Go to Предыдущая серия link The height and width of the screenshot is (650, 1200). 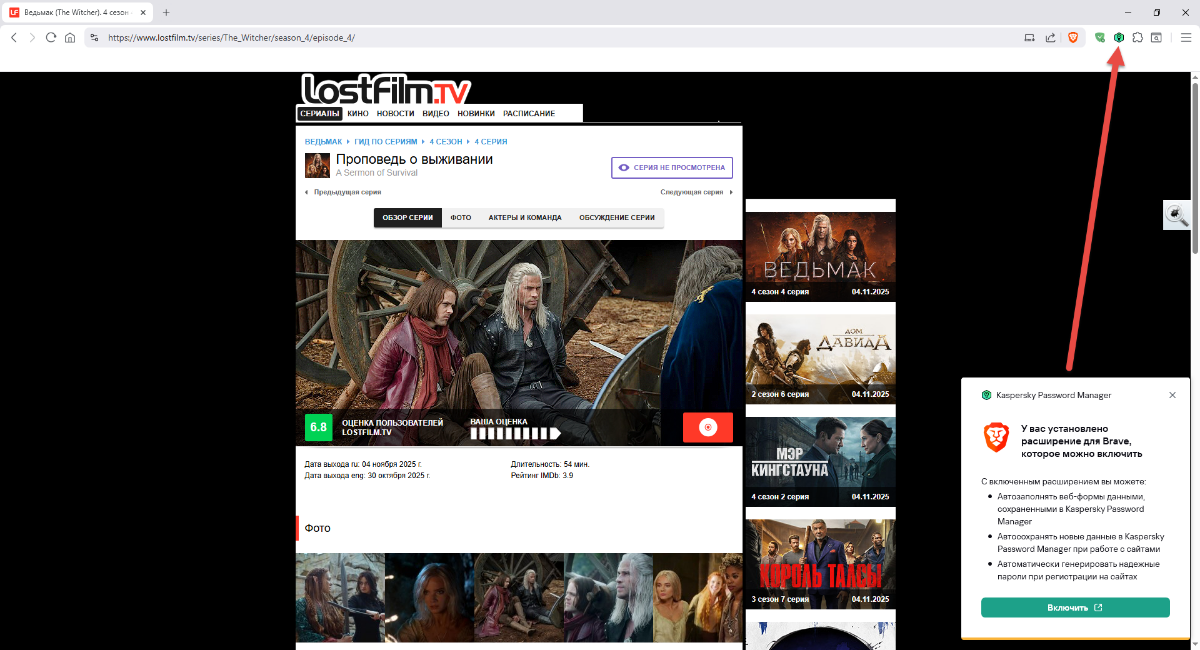[346, 192]
